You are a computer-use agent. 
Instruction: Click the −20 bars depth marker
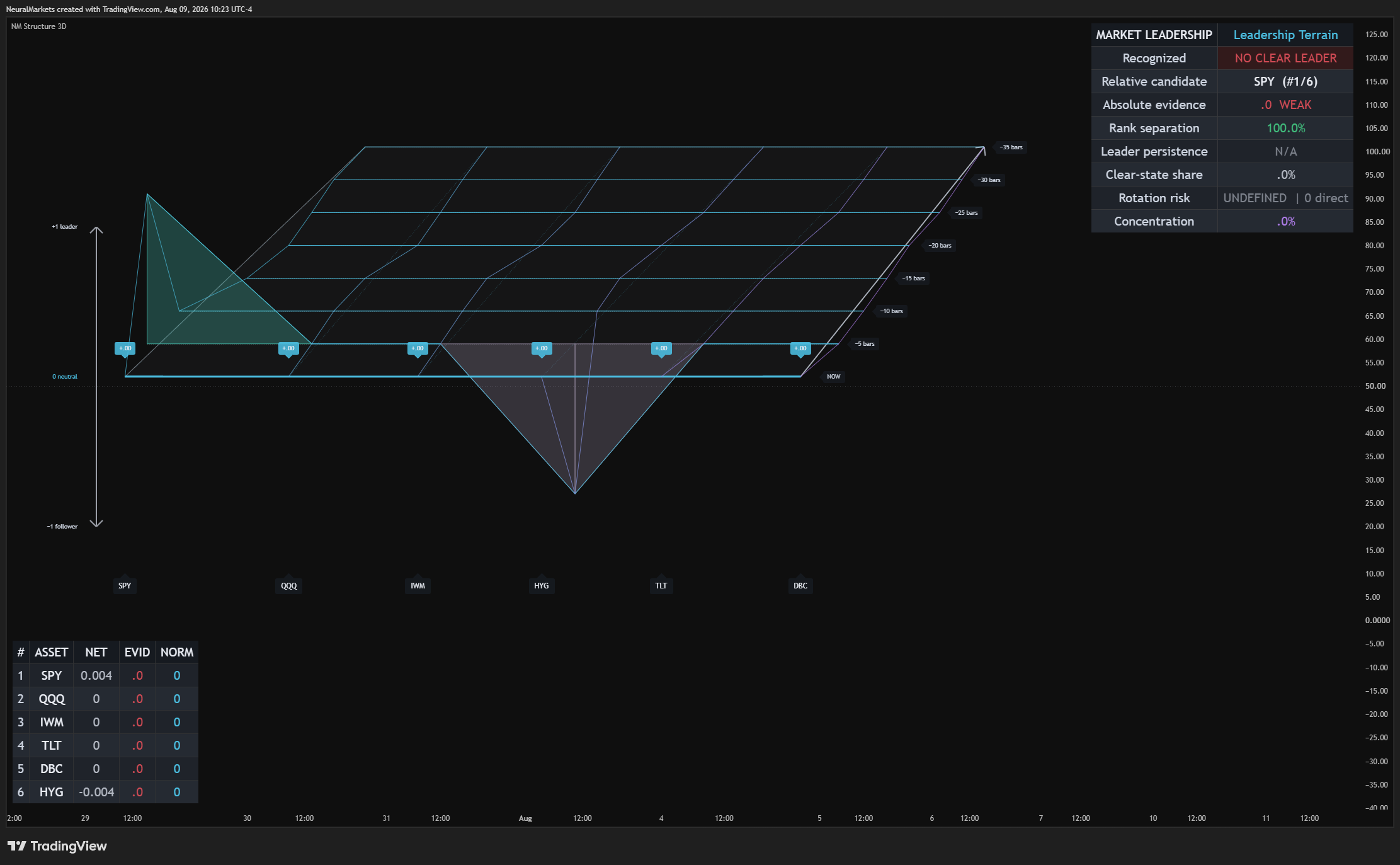(x=939, y=245)
